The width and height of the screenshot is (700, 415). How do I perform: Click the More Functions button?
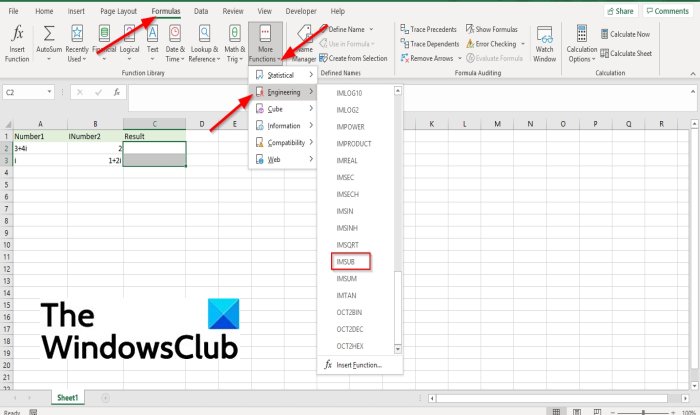tap(265, 44)
